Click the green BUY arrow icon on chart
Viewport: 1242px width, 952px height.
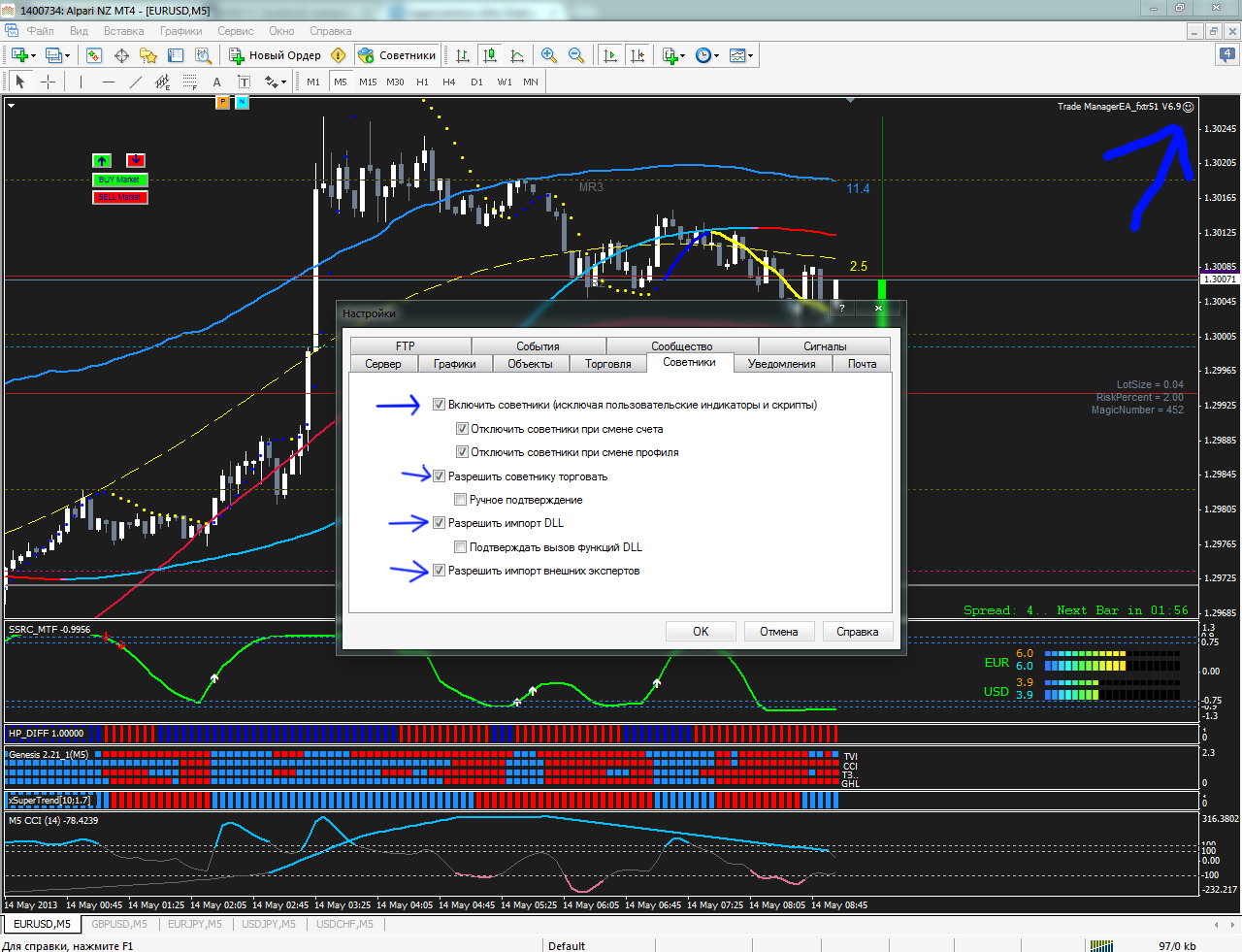(102, 160)
